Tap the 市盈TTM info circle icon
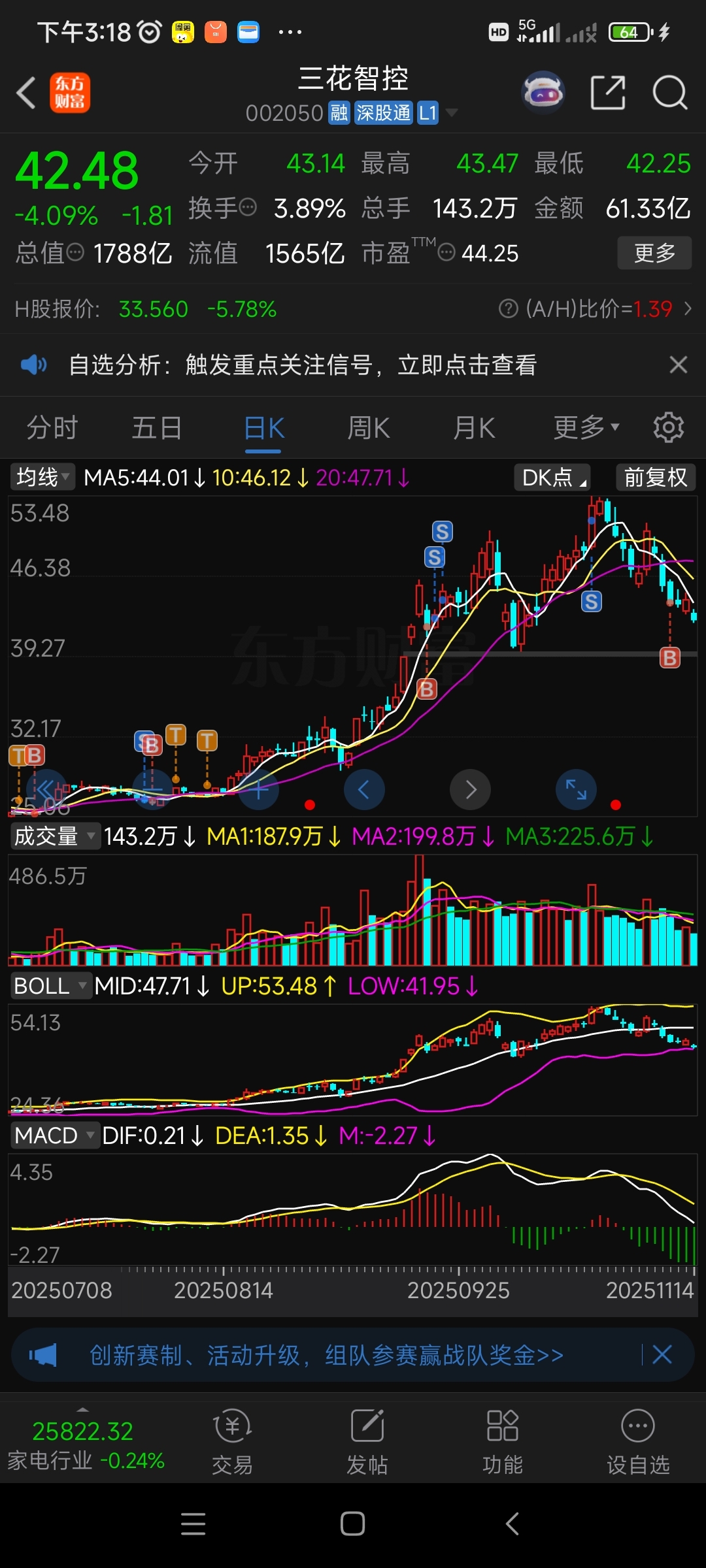706x1568 pixels. coord(446,252)
